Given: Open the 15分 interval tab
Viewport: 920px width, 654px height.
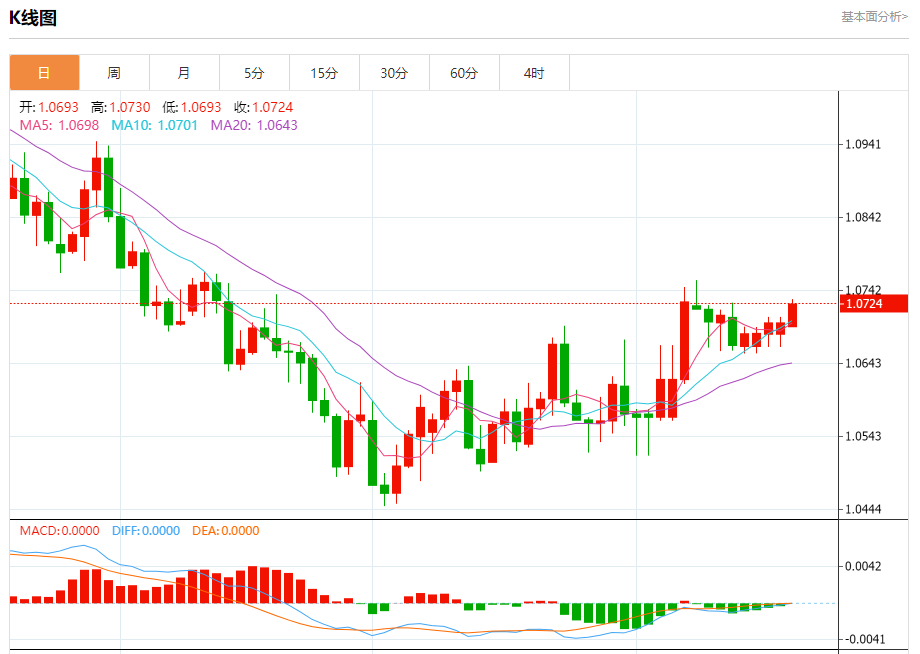Looking at the screenshot, I should click(x=324, y=73).
